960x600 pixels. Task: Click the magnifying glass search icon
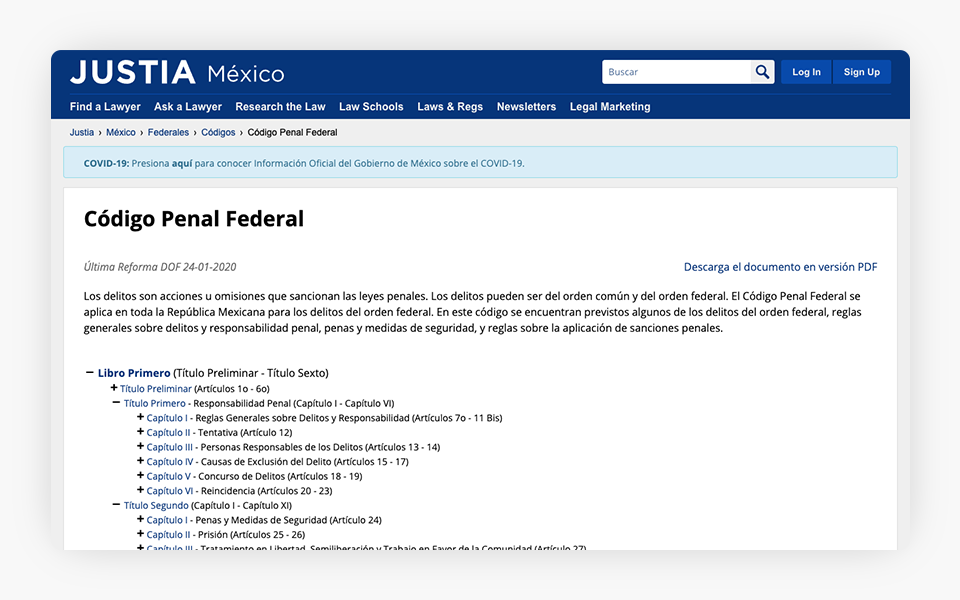point(763,72)
